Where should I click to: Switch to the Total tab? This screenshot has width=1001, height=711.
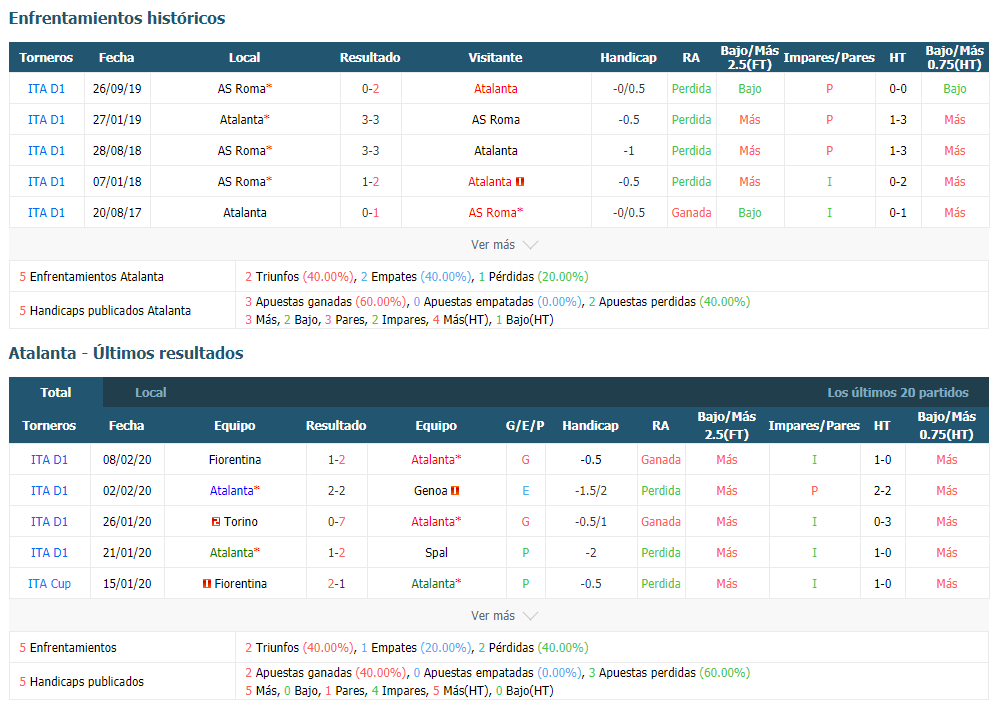click(x=56, y=393)
